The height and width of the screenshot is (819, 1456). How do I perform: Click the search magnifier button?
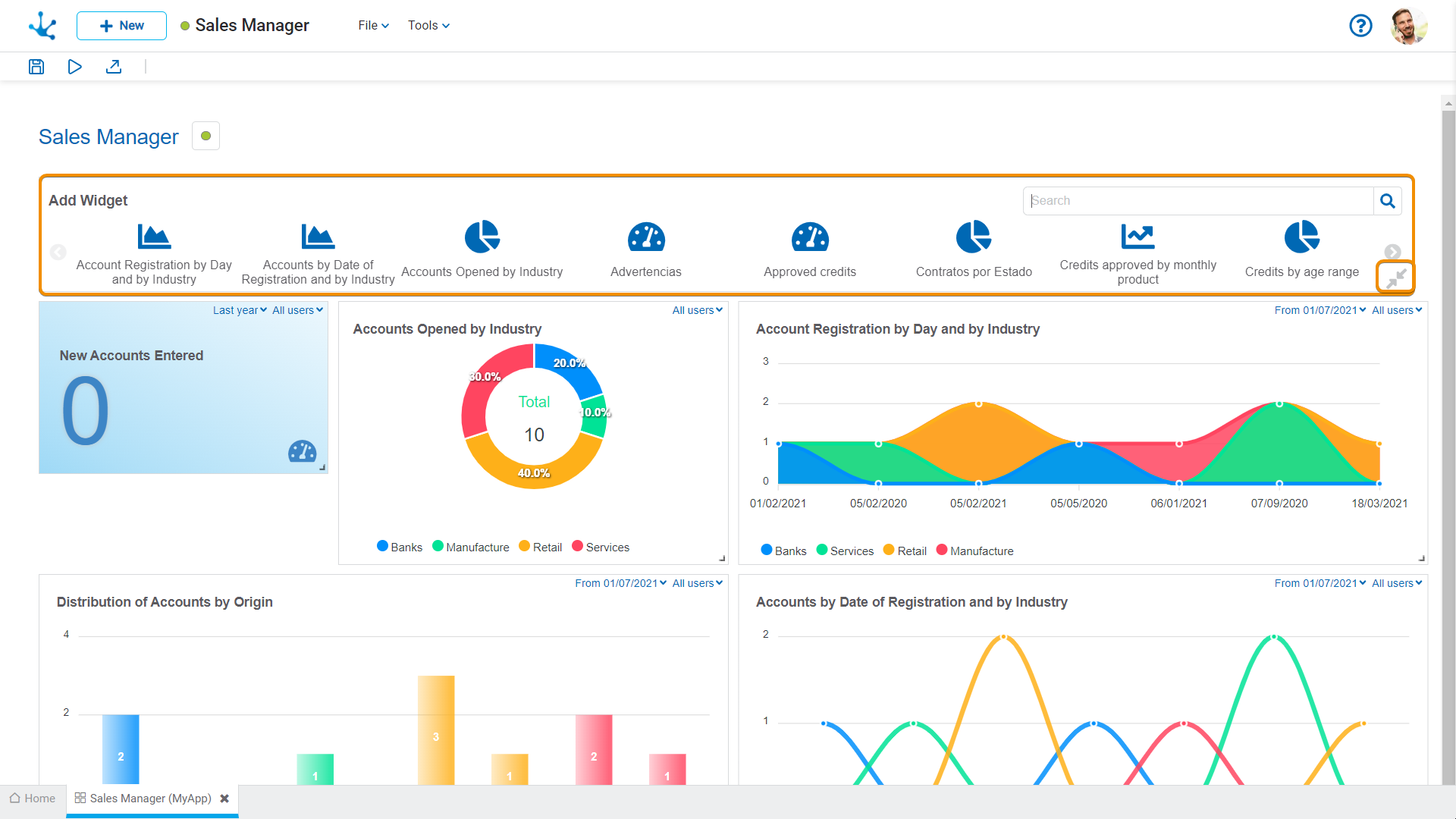[1387, 201]
